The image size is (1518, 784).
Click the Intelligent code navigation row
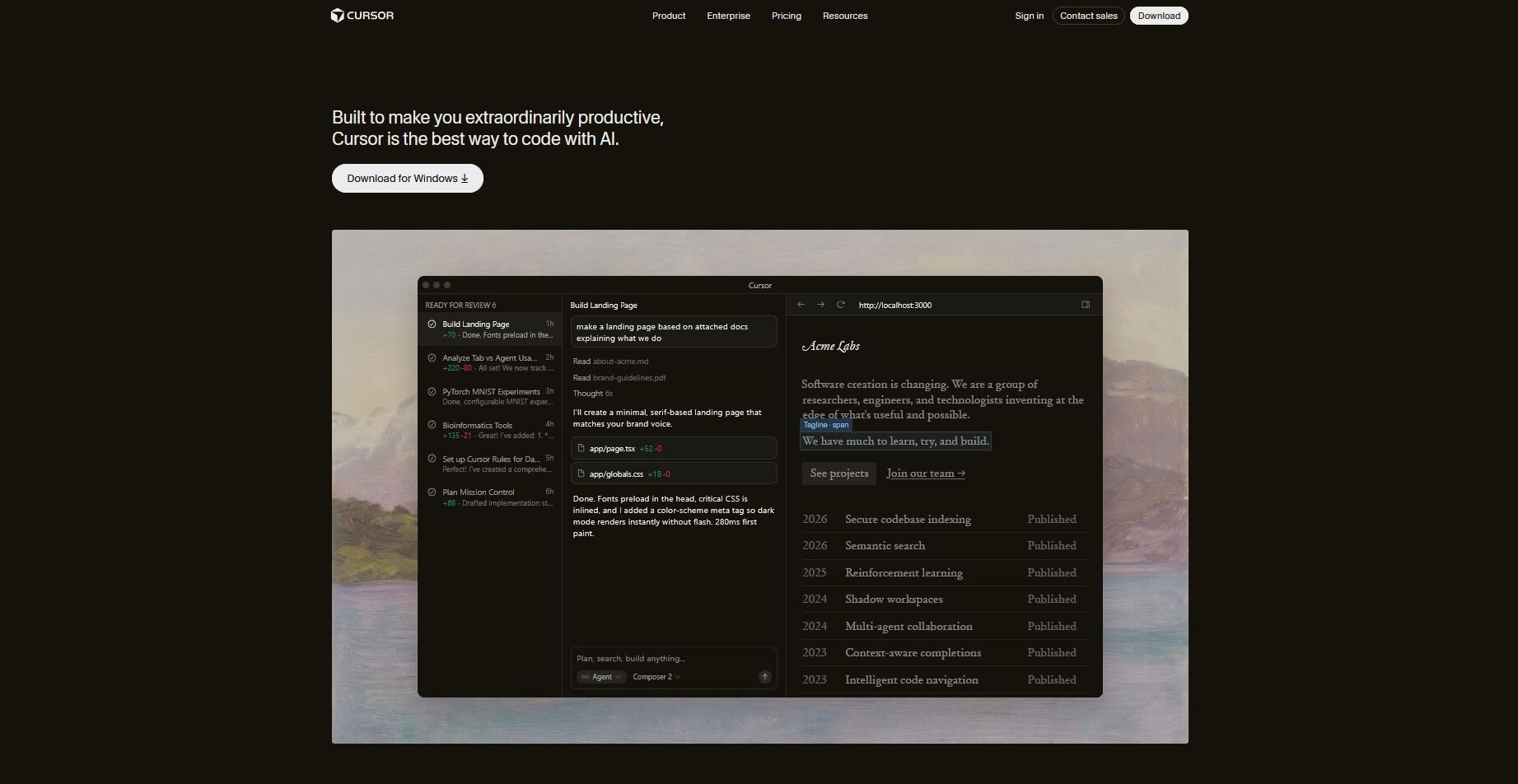point(944,680)
